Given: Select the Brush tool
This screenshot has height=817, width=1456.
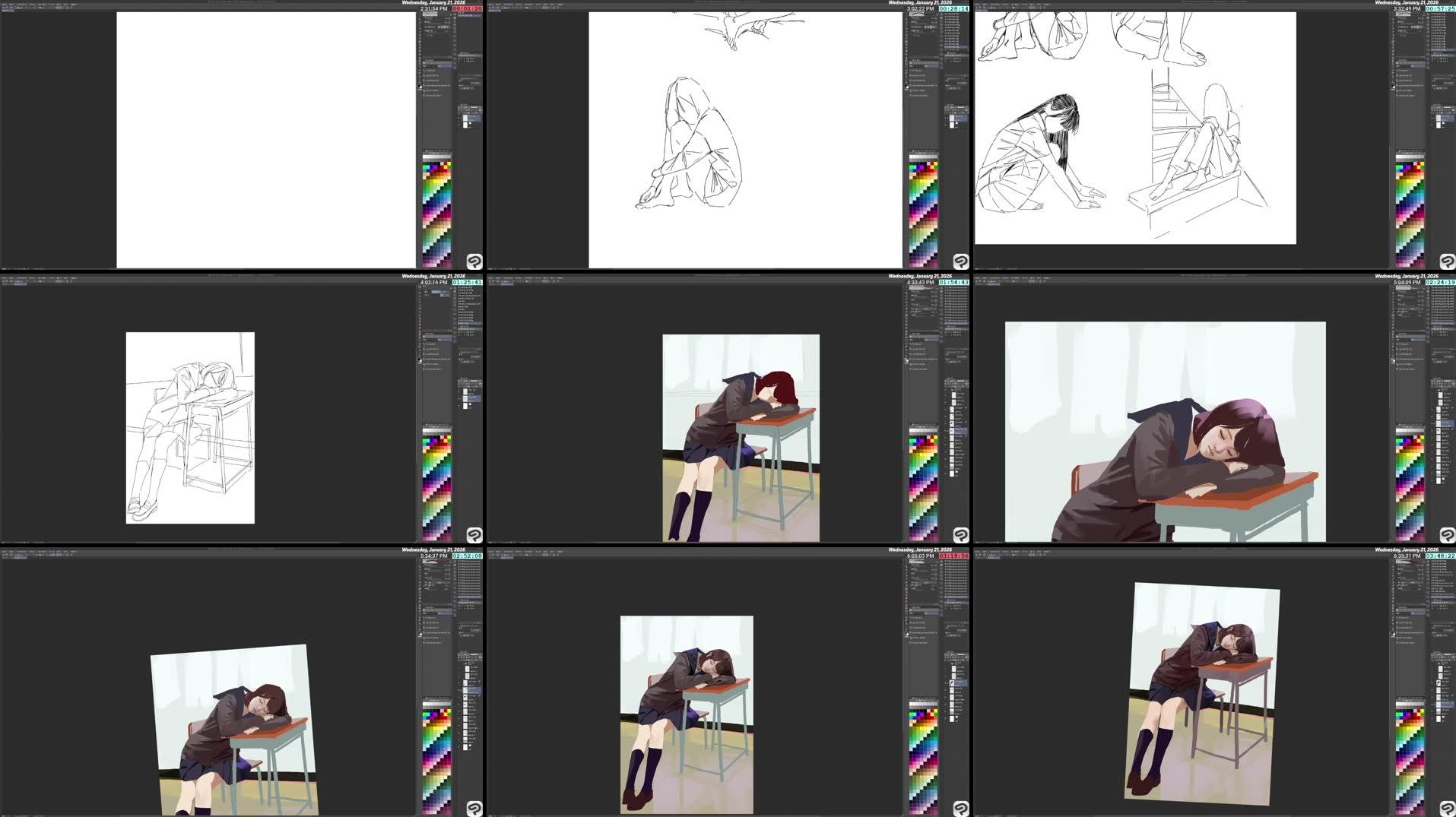Looking at the screenshot, I should [420, 47].
